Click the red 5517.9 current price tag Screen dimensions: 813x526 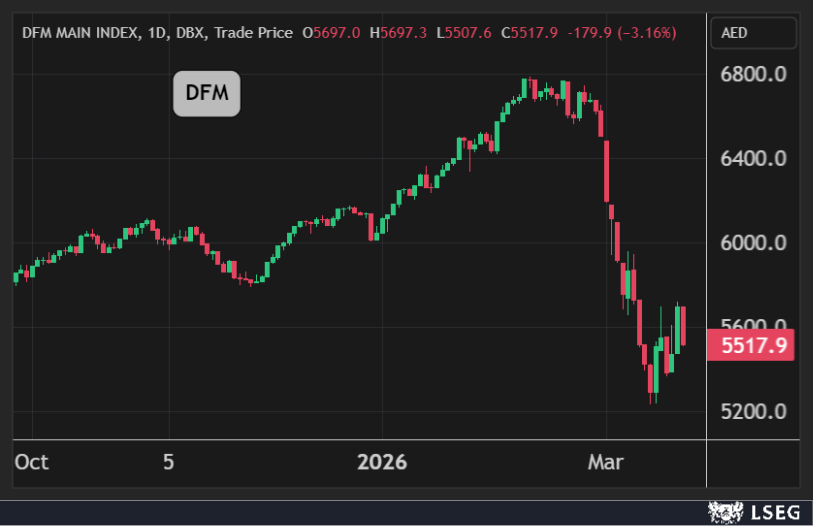(x=754, y=345)
